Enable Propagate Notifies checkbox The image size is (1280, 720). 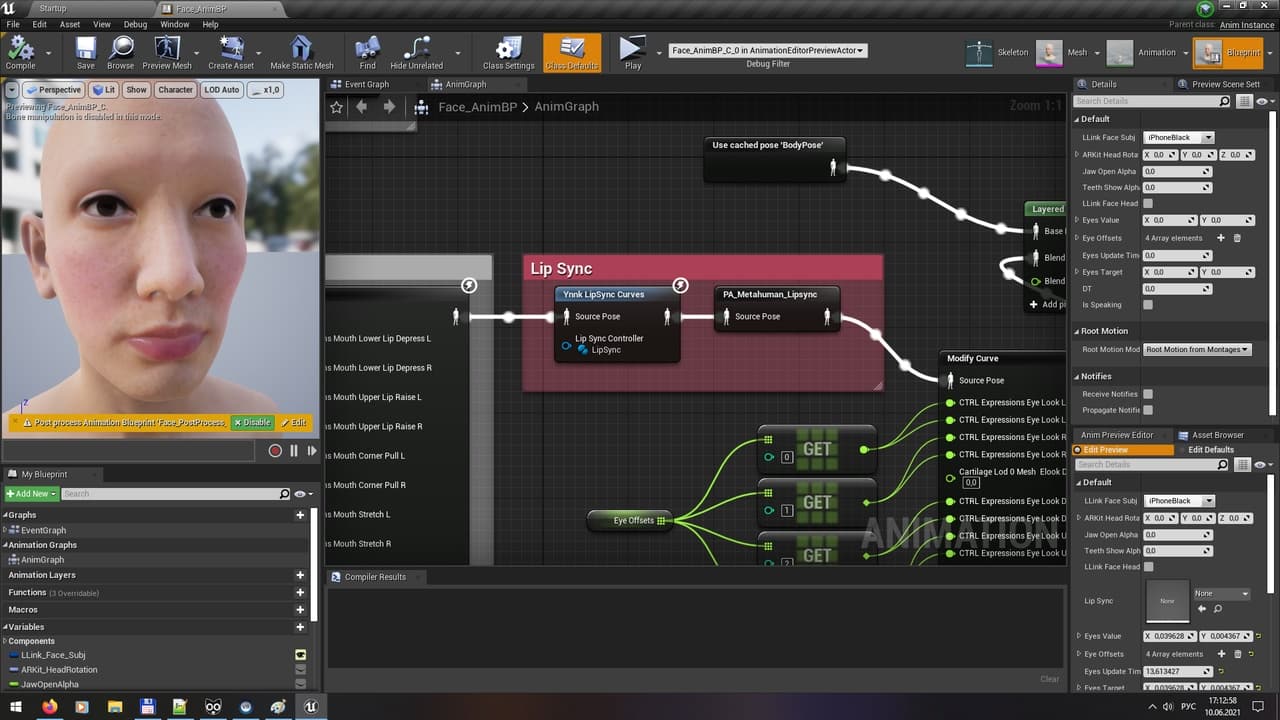[1148, 410]
